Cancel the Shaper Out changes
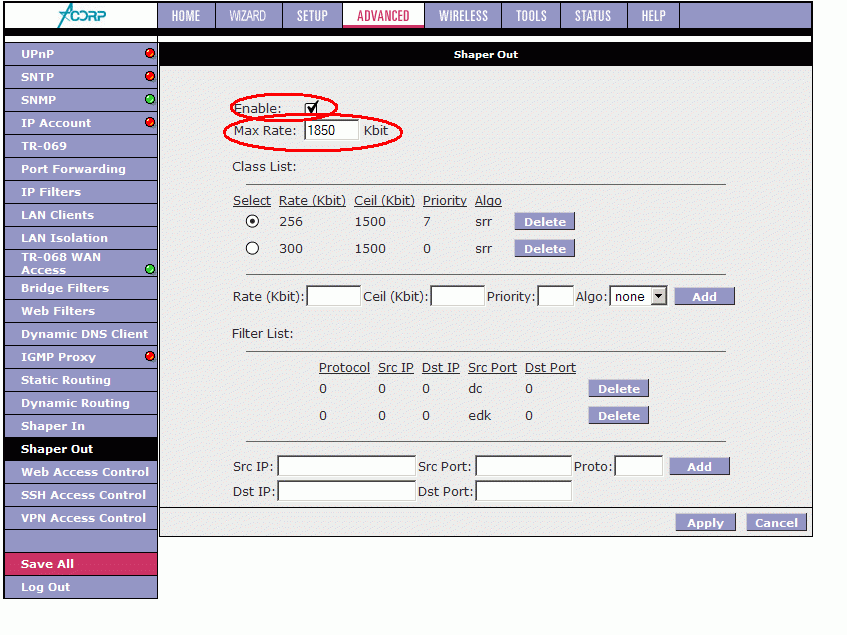847x635 pixels. pyautogui.click(x=776, y=523)
